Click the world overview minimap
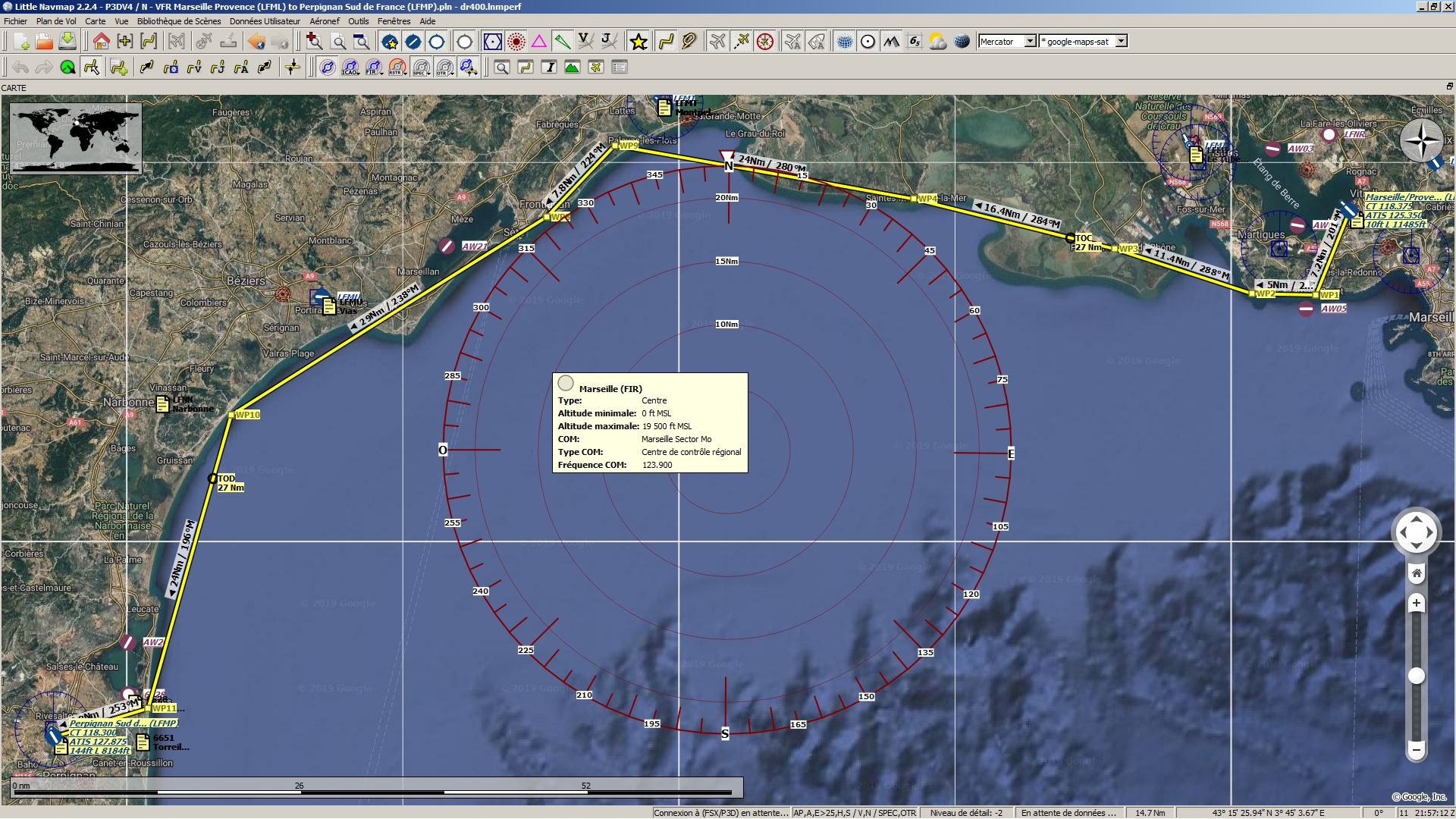 (76, 139)
